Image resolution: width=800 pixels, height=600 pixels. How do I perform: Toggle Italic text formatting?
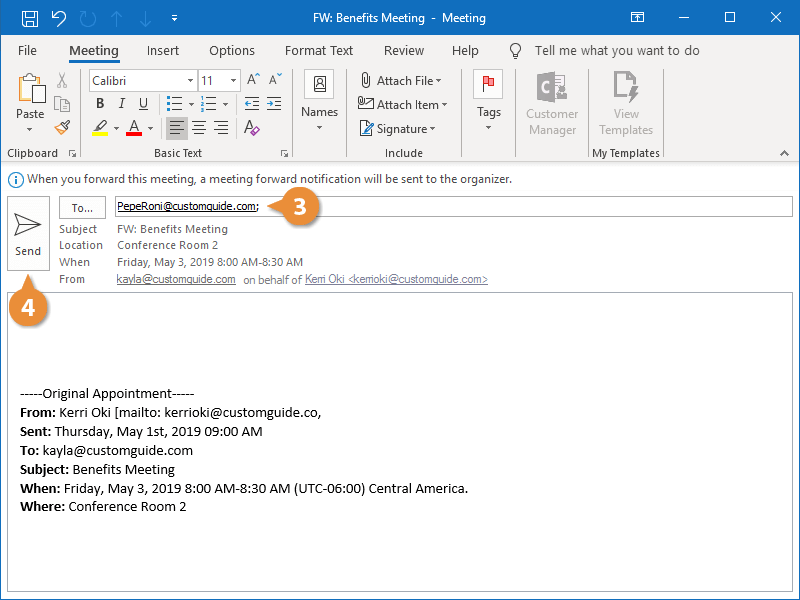[122, 104]
